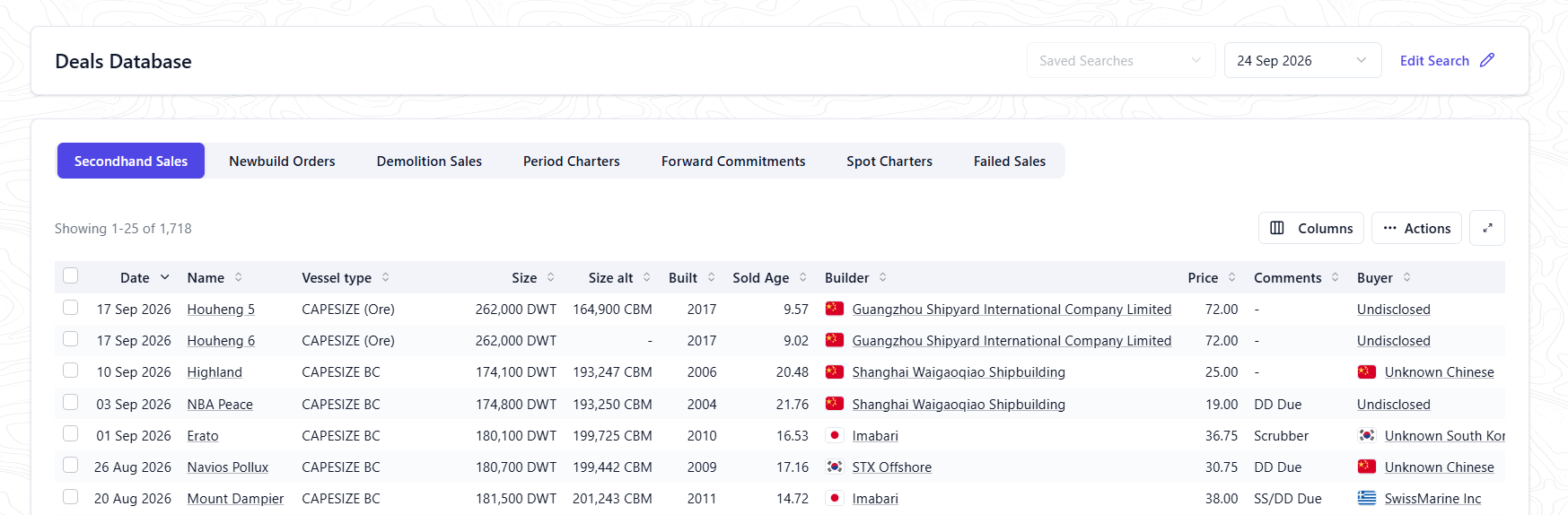
Task: Click the 'Showing 1-25 of 1,718' text
Action: (x=123, y=228)
